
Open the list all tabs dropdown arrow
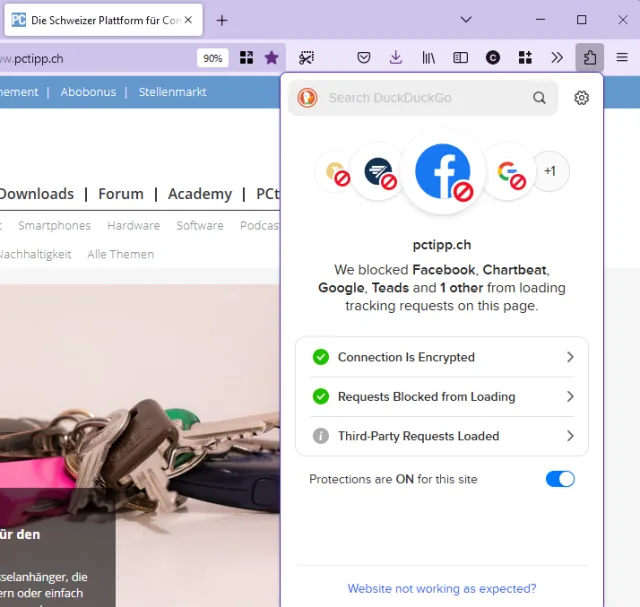point(466,20)
